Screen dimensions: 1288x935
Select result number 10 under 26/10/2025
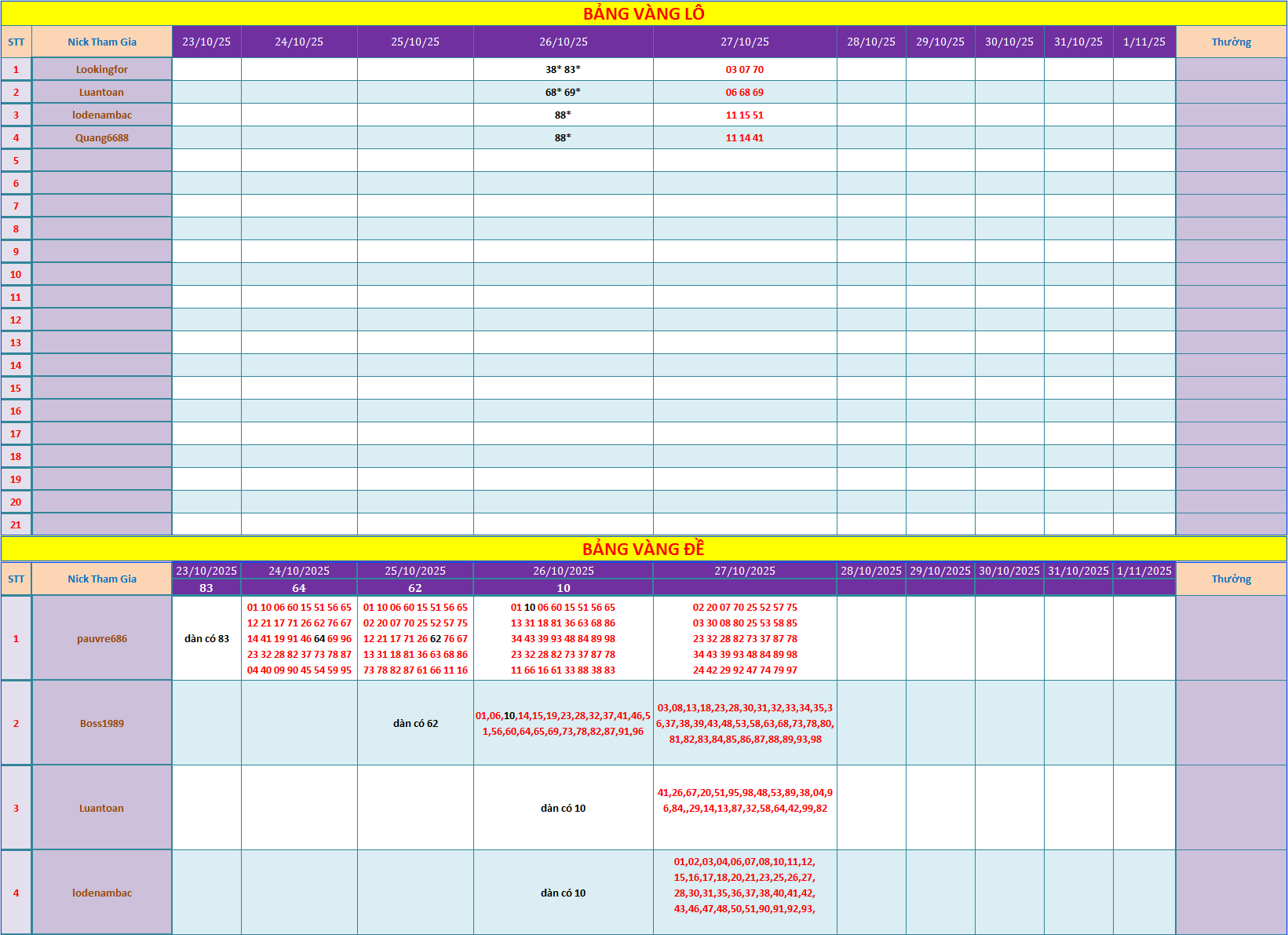point(563,588)
